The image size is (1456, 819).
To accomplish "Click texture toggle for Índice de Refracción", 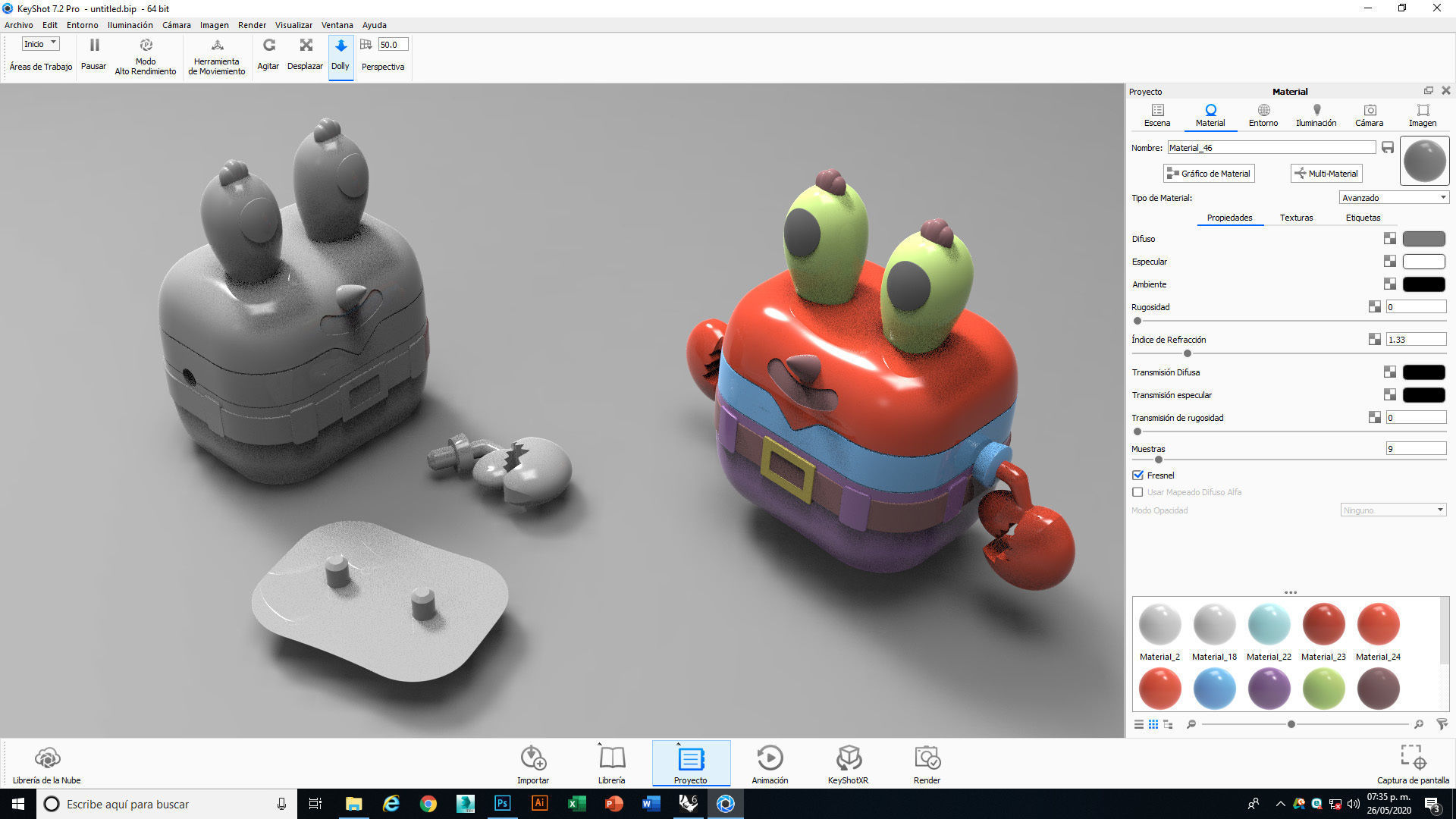I will coord(1375,340).
